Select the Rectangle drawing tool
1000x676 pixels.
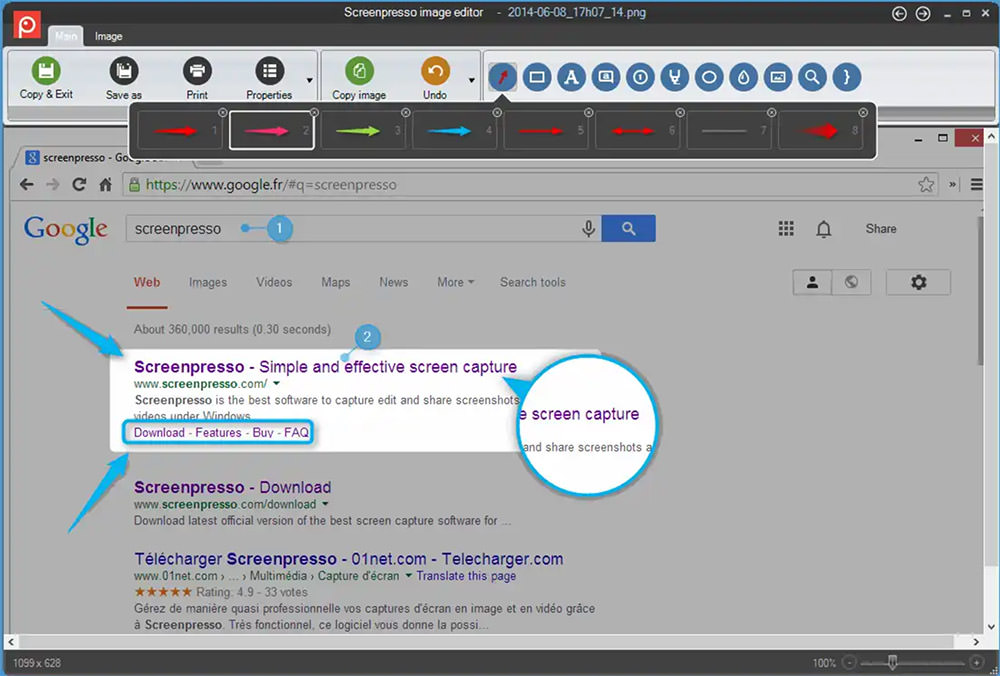(537, 76)
